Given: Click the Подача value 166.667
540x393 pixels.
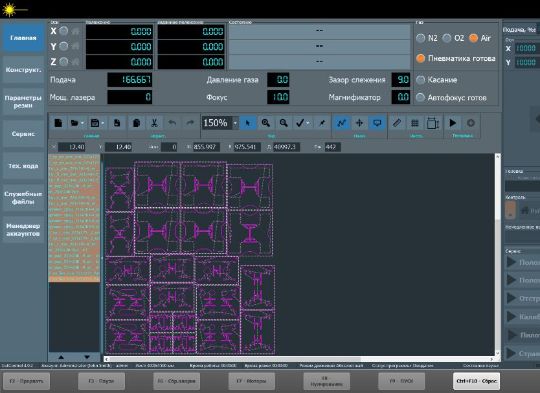Looking at the screenshot, I should pos(129,80).
